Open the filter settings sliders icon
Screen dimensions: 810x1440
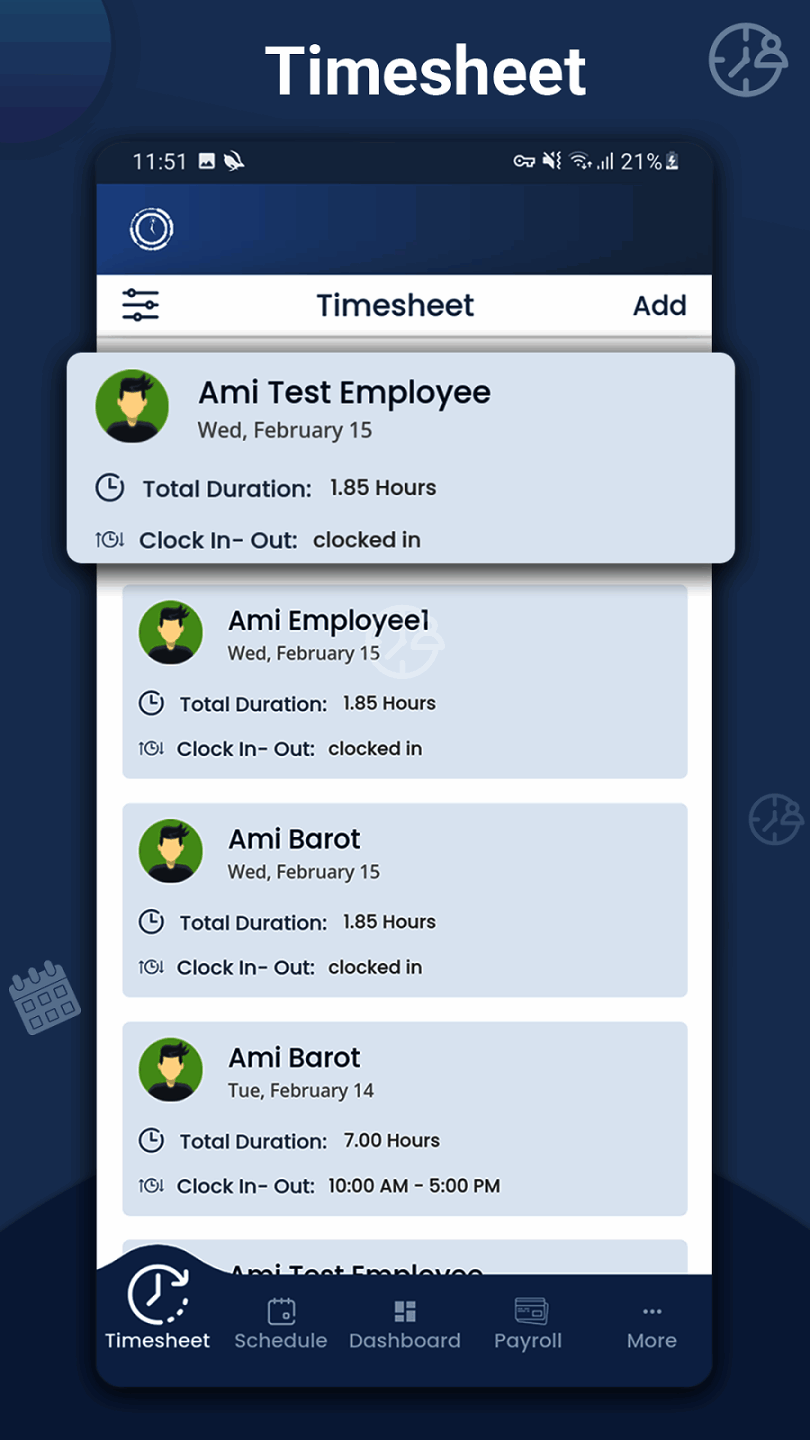[x=140, y=305]
